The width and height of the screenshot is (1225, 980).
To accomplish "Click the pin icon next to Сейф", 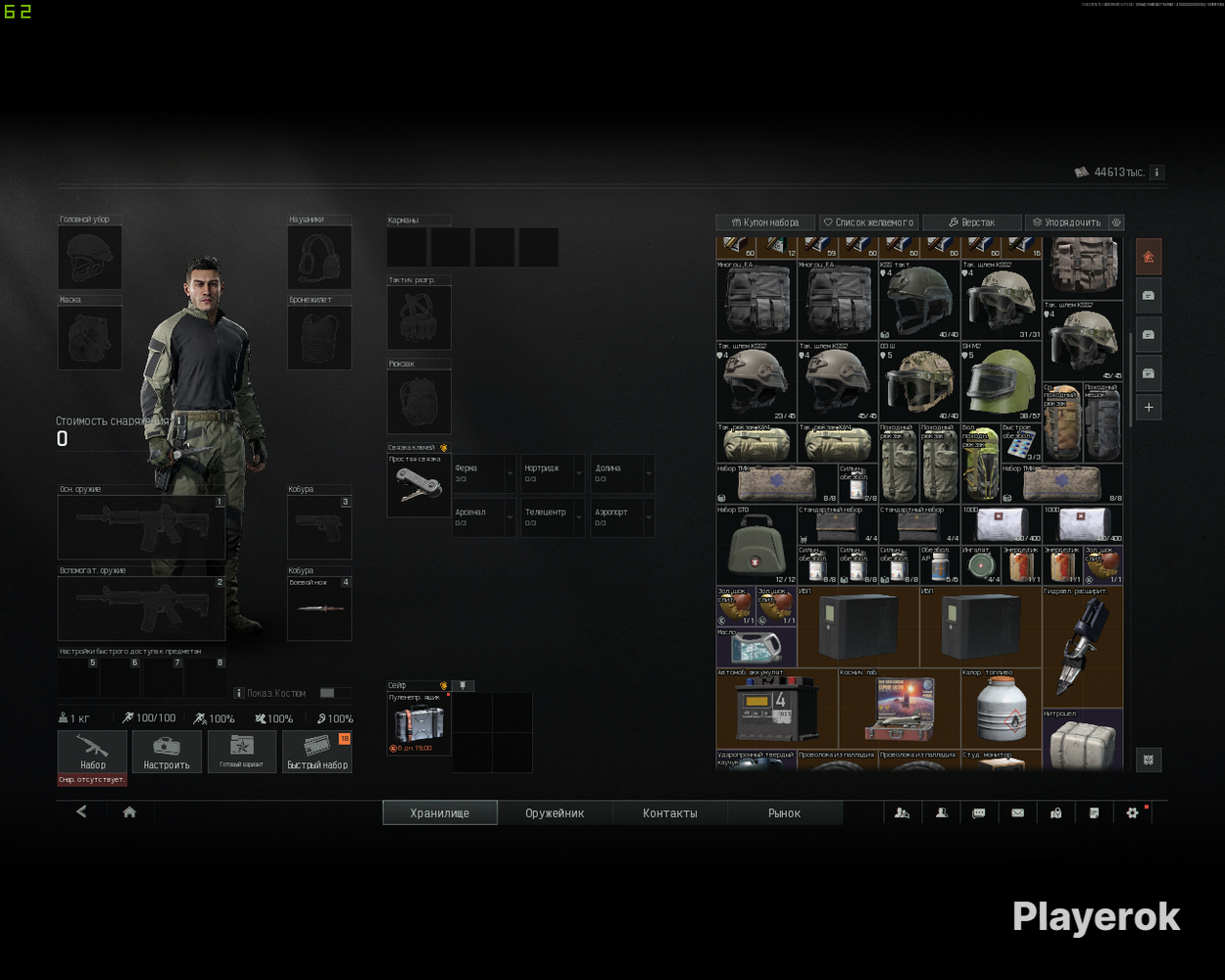I will coord(464,686).
